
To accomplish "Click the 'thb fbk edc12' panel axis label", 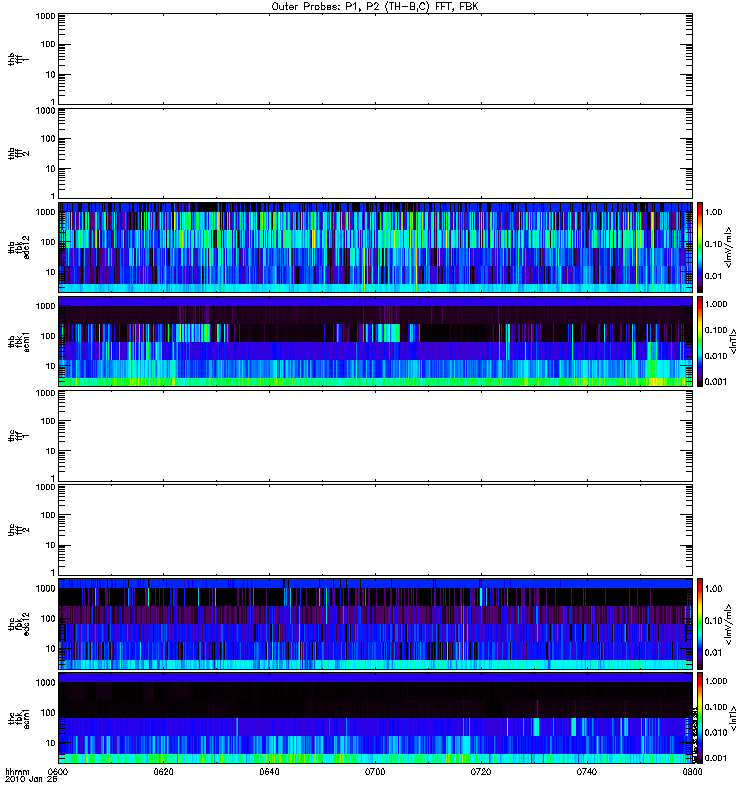I will click(x=18, y=247).
